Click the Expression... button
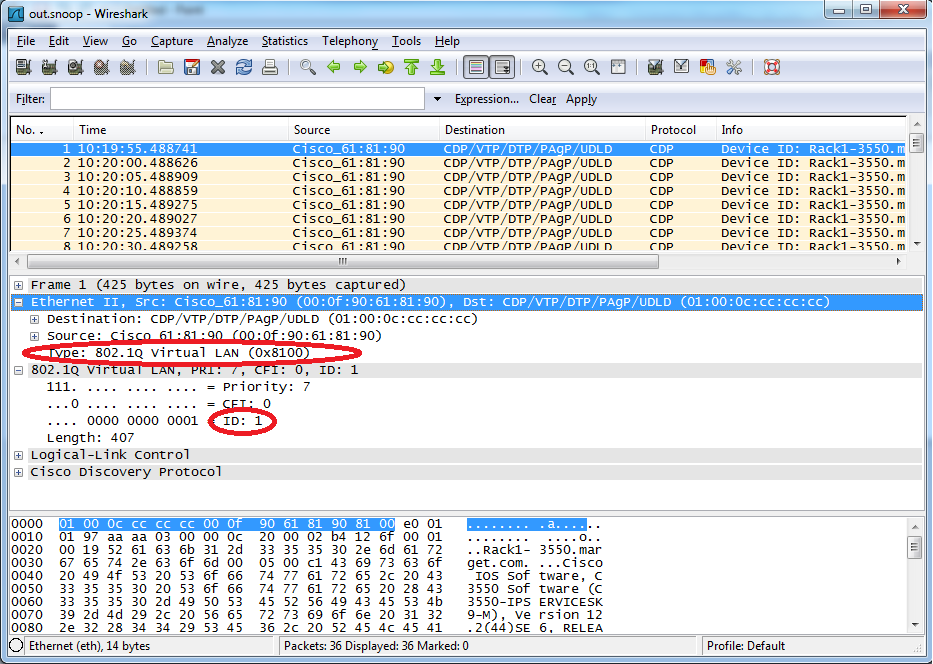The image size is (933, 664). click(487, 99)
